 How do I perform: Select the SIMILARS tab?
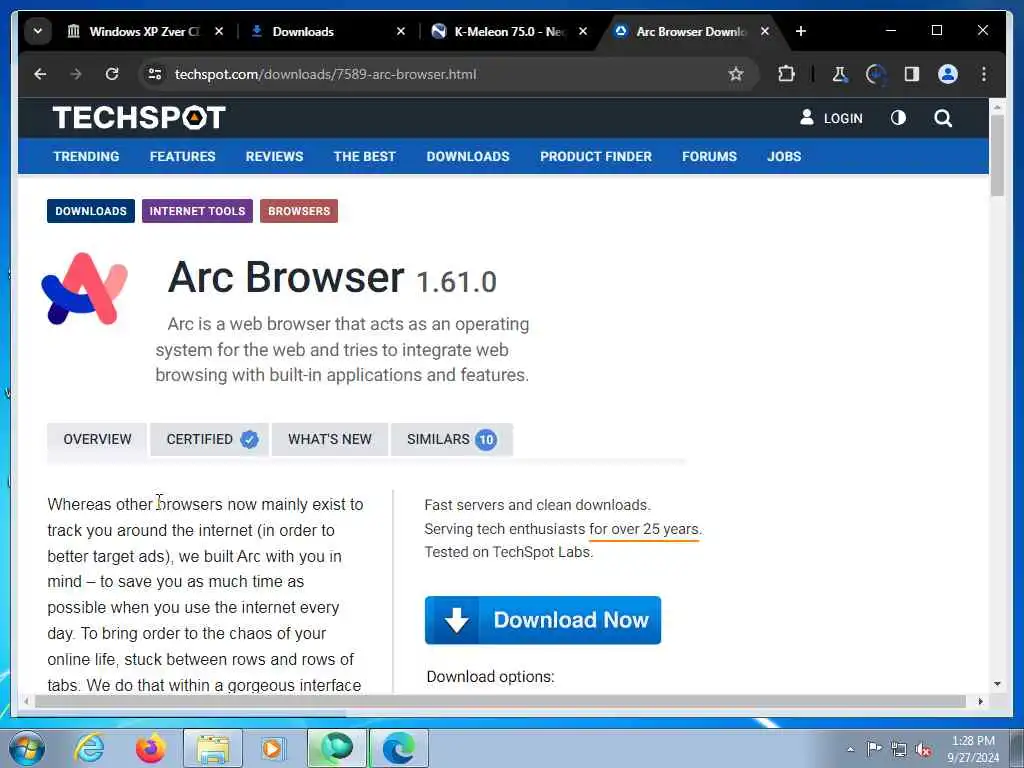click(x=451, y=440)
